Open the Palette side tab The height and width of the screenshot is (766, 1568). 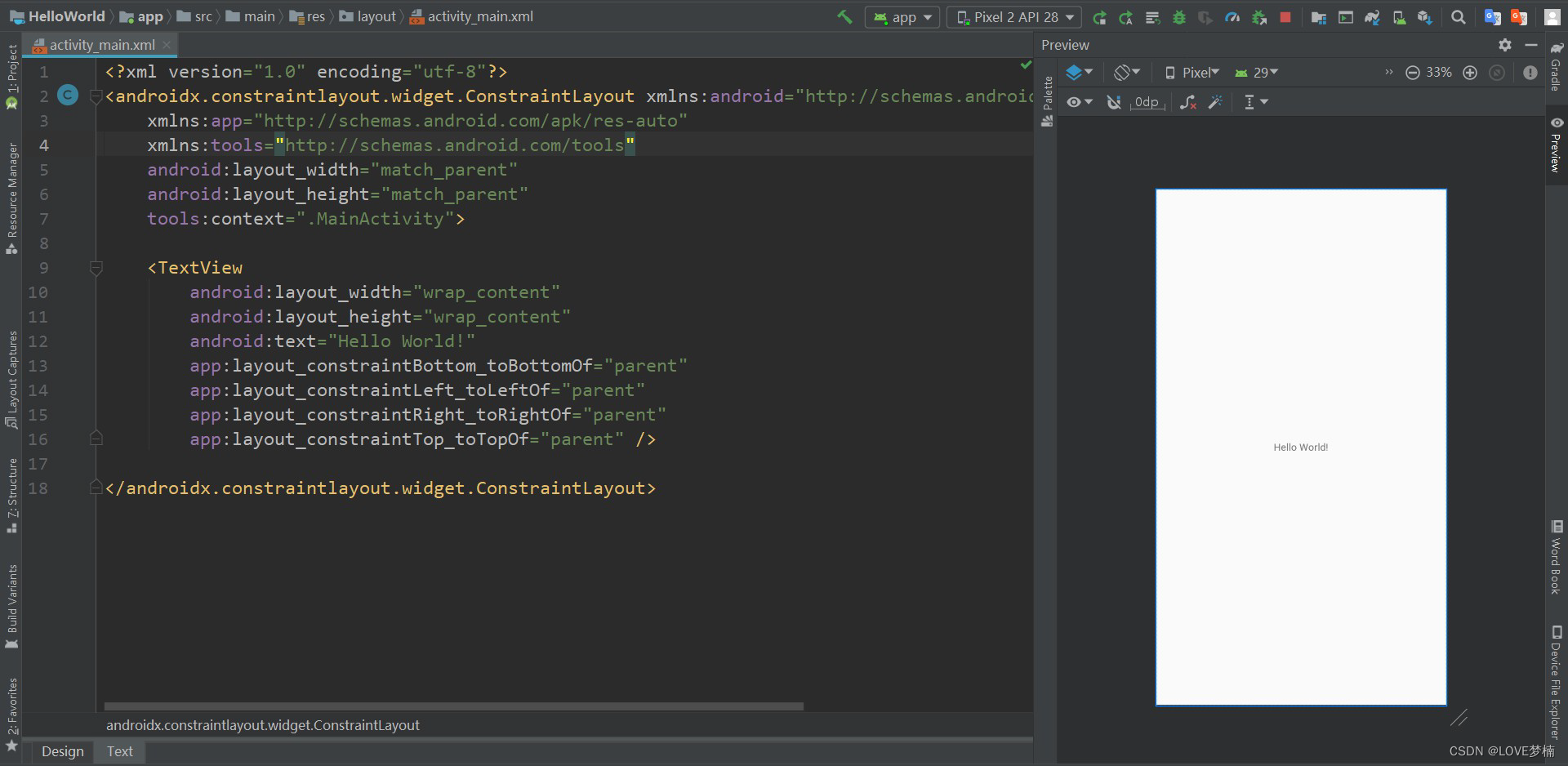pos(1047,101)
